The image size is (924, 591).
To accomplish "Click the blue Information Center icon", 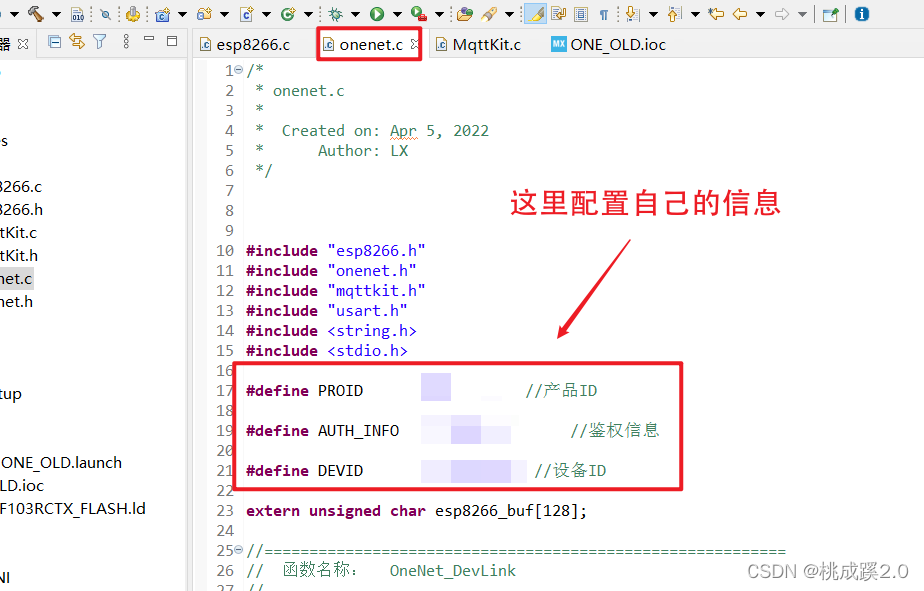I will tap(862, 14).
